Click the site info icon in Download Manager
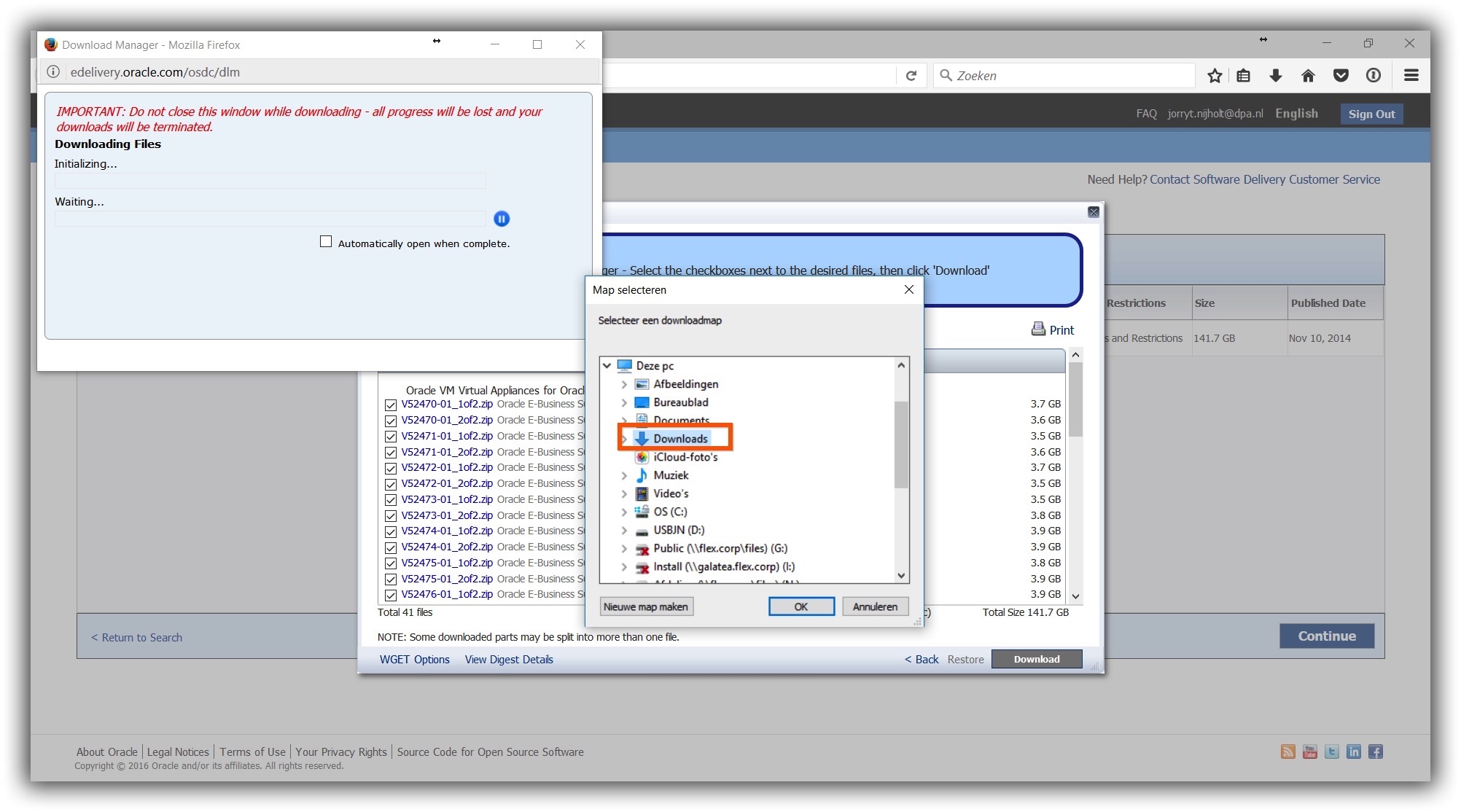Image resolution: width=1461 pixels, height=812 pixels. pos(53,71)
